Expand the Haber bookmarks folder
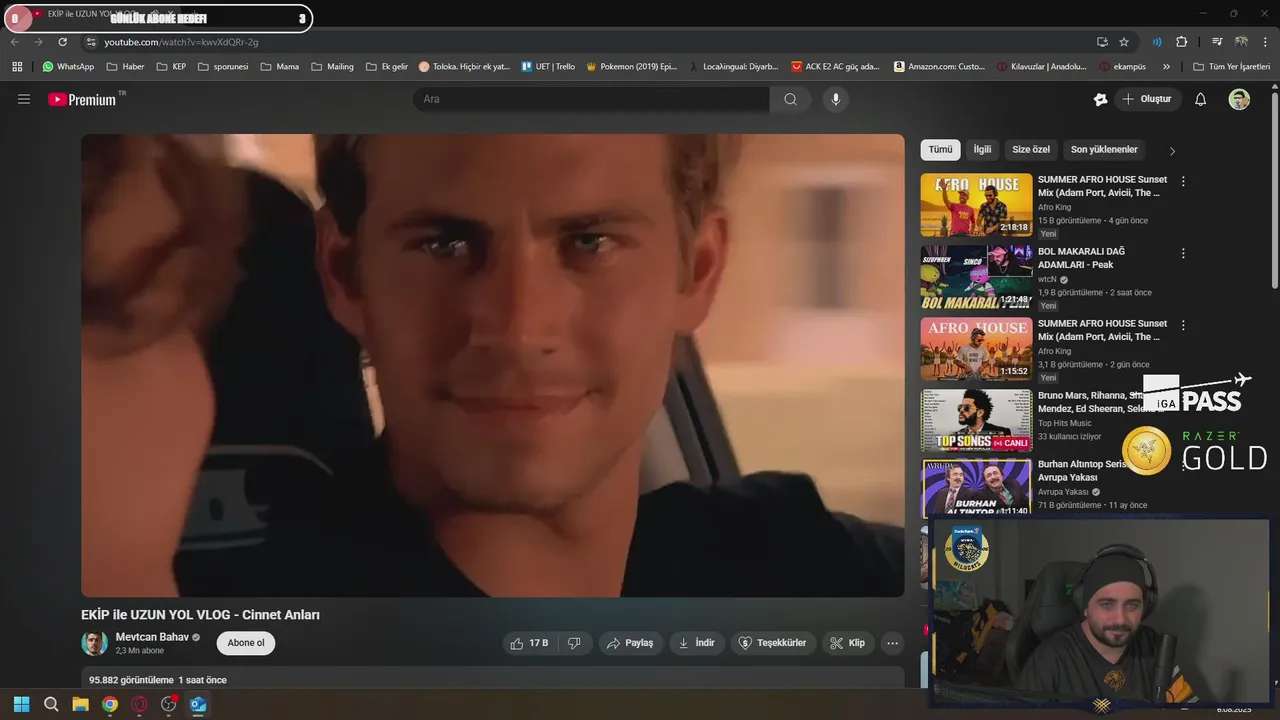Viewport: 1280px width, 720px height. (x=125, y=67)
